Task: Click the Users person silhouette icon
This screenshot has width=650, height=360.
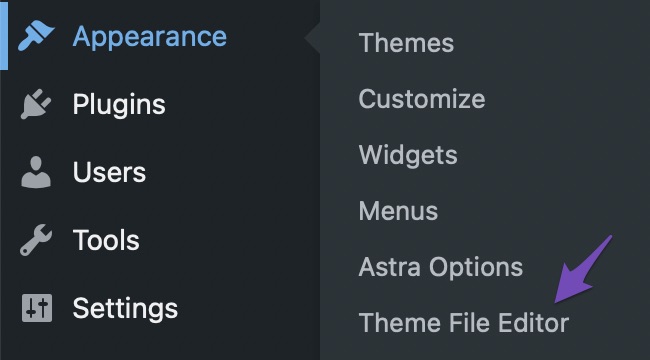Action: coord(36,172)
